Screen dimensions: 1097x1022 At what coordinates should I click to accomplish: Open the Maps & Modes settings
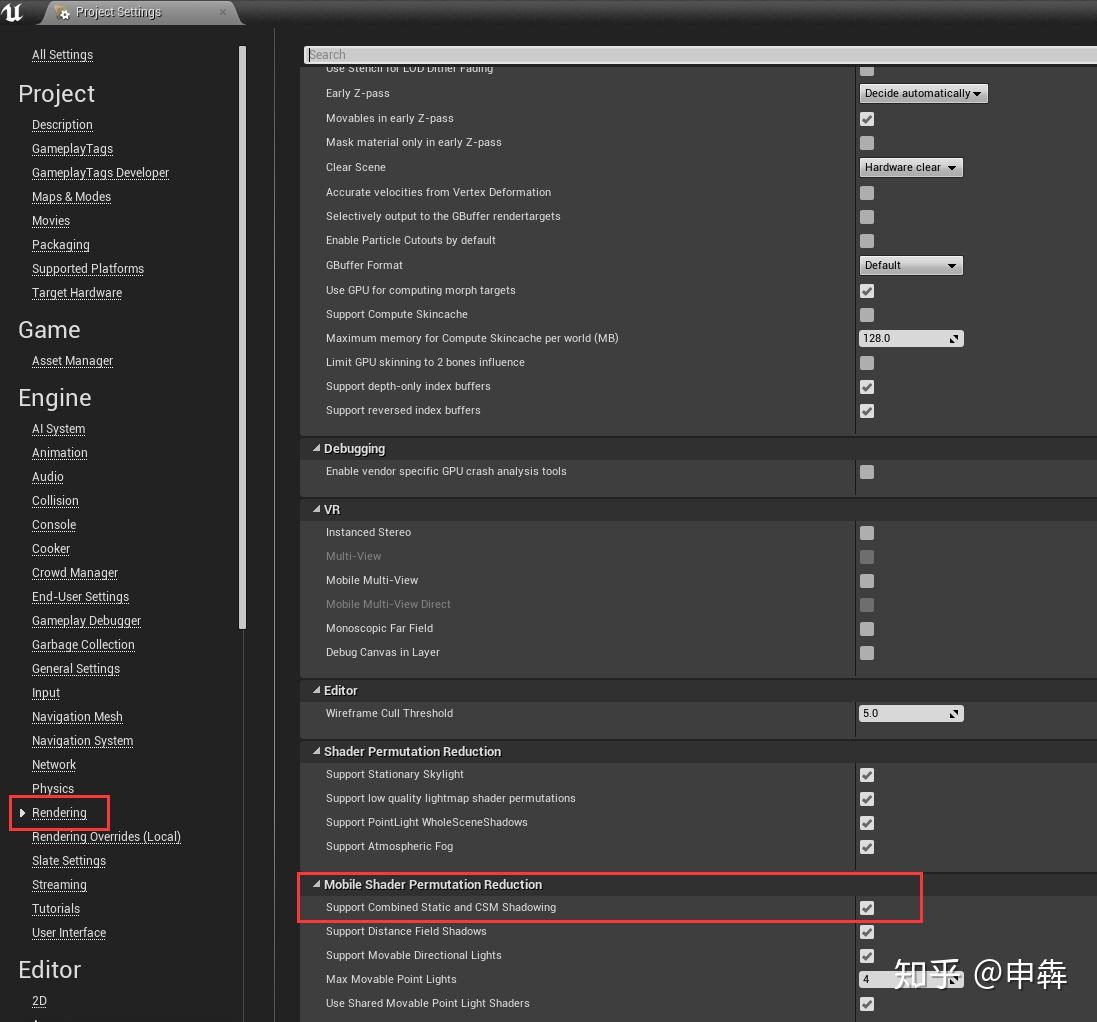pos(71,196)
